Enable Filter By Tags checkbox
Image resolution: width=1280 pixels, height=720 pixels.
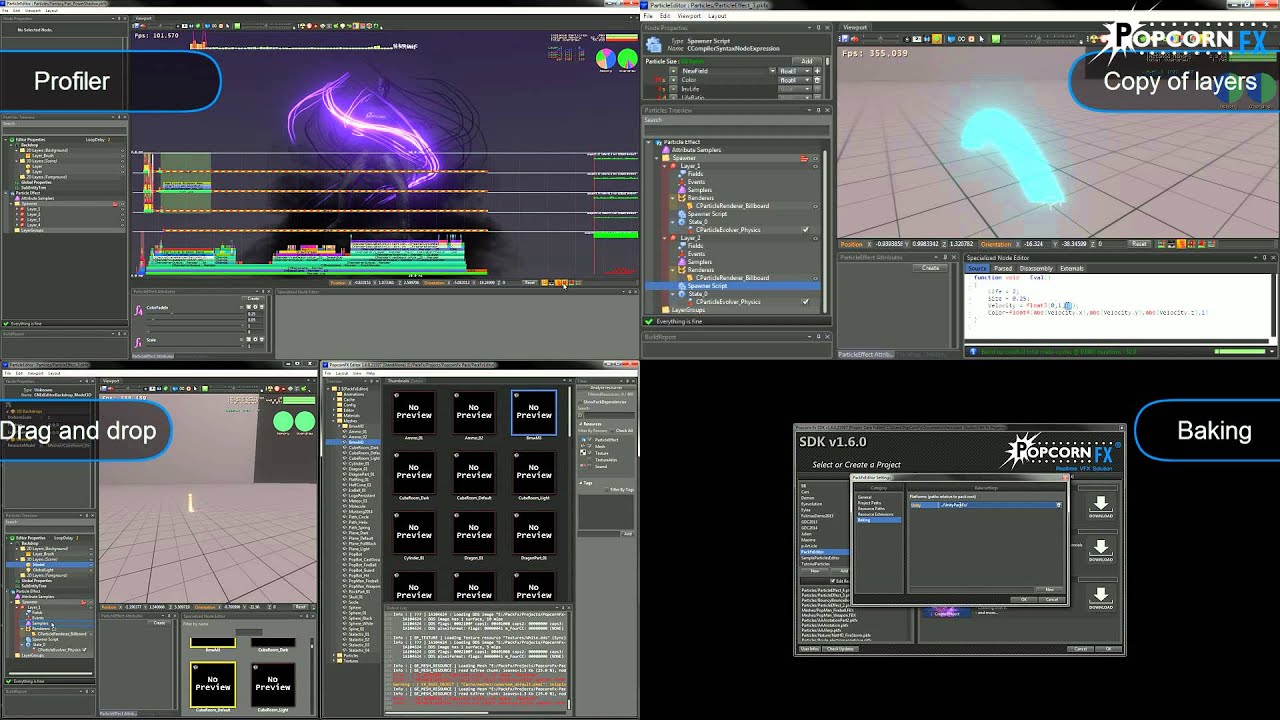(x=607, y=490)
